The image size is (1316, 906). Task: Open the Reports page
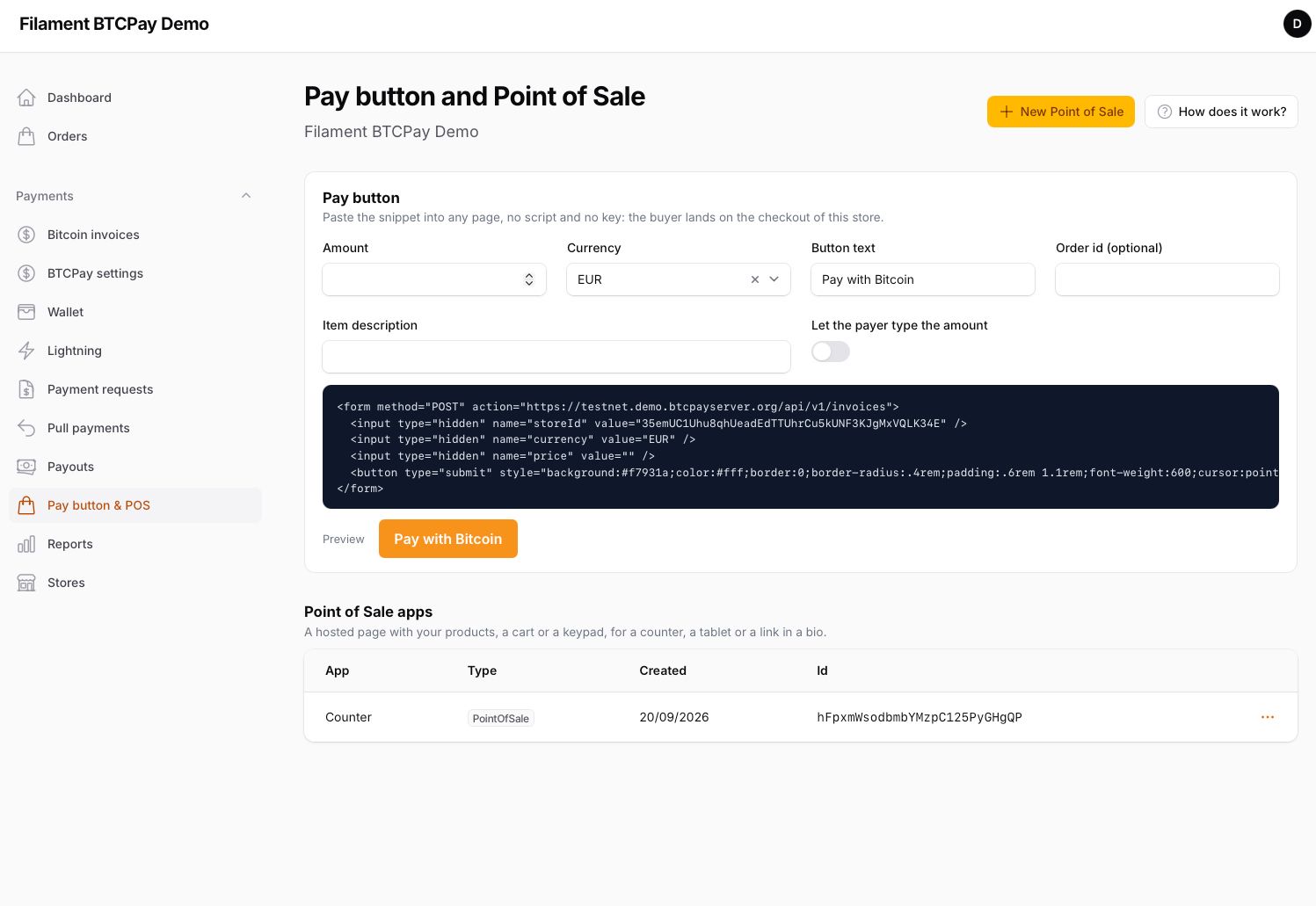(135, 544)
